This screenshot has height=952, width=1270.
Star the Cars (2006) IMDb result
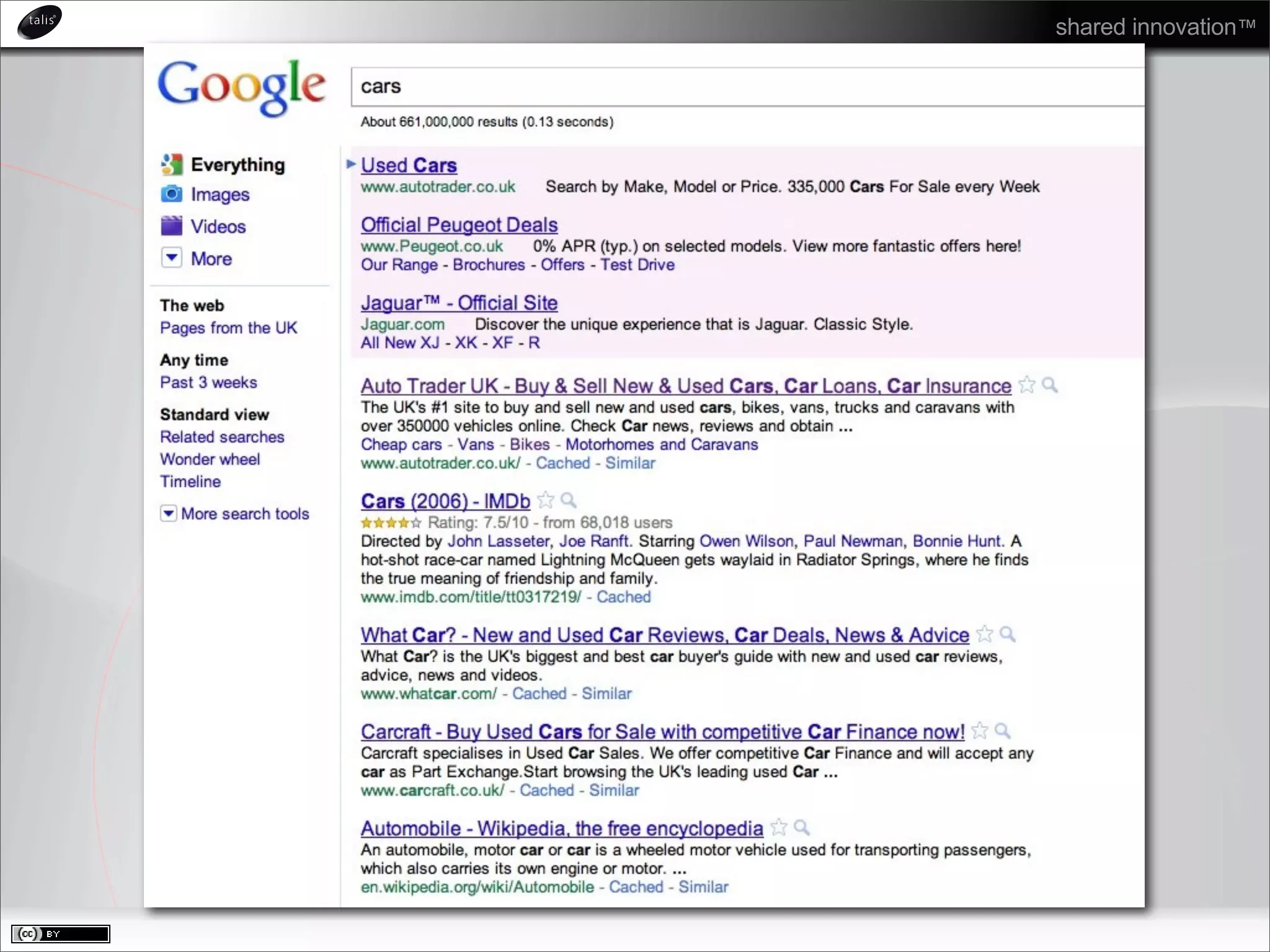(546, 500)
